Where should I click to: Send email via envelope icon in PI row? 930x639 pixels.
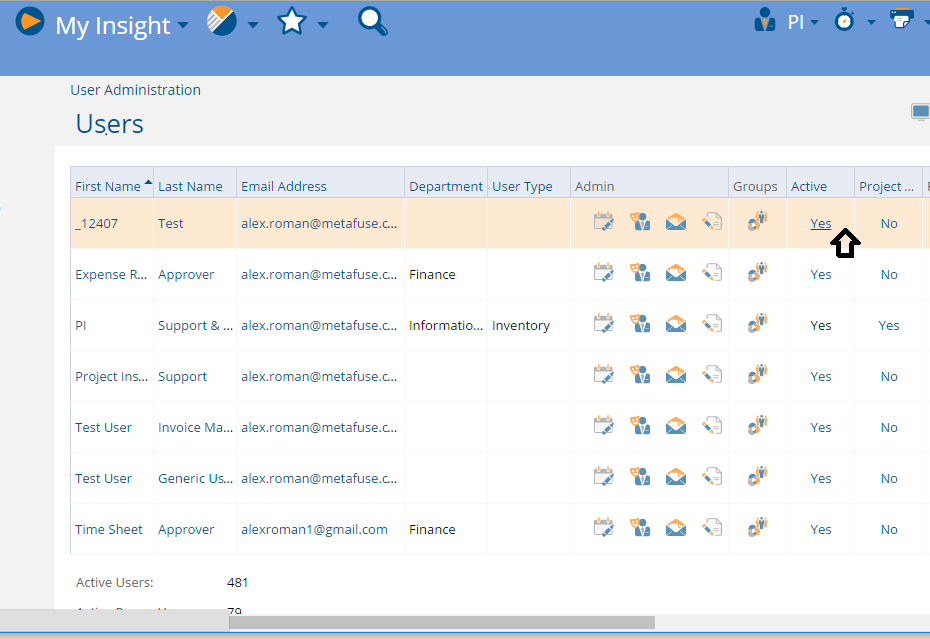coord(676,323)
